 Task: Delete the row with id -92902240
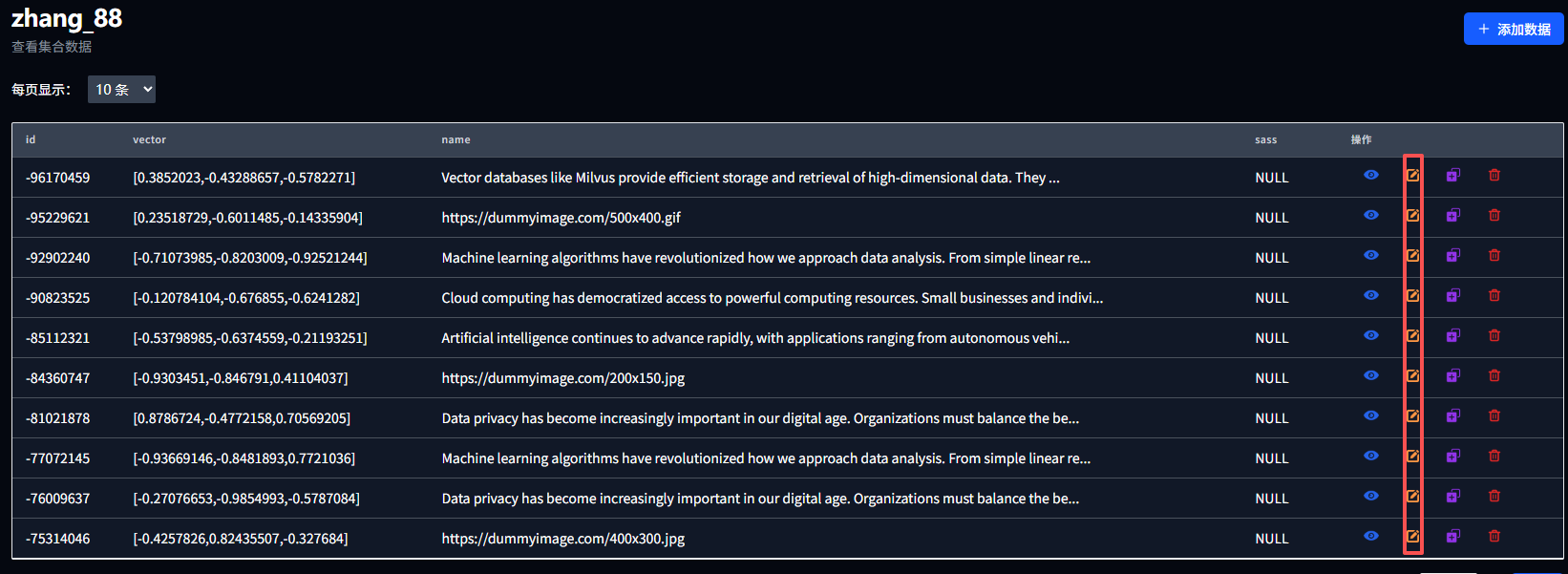point(1494,256)
